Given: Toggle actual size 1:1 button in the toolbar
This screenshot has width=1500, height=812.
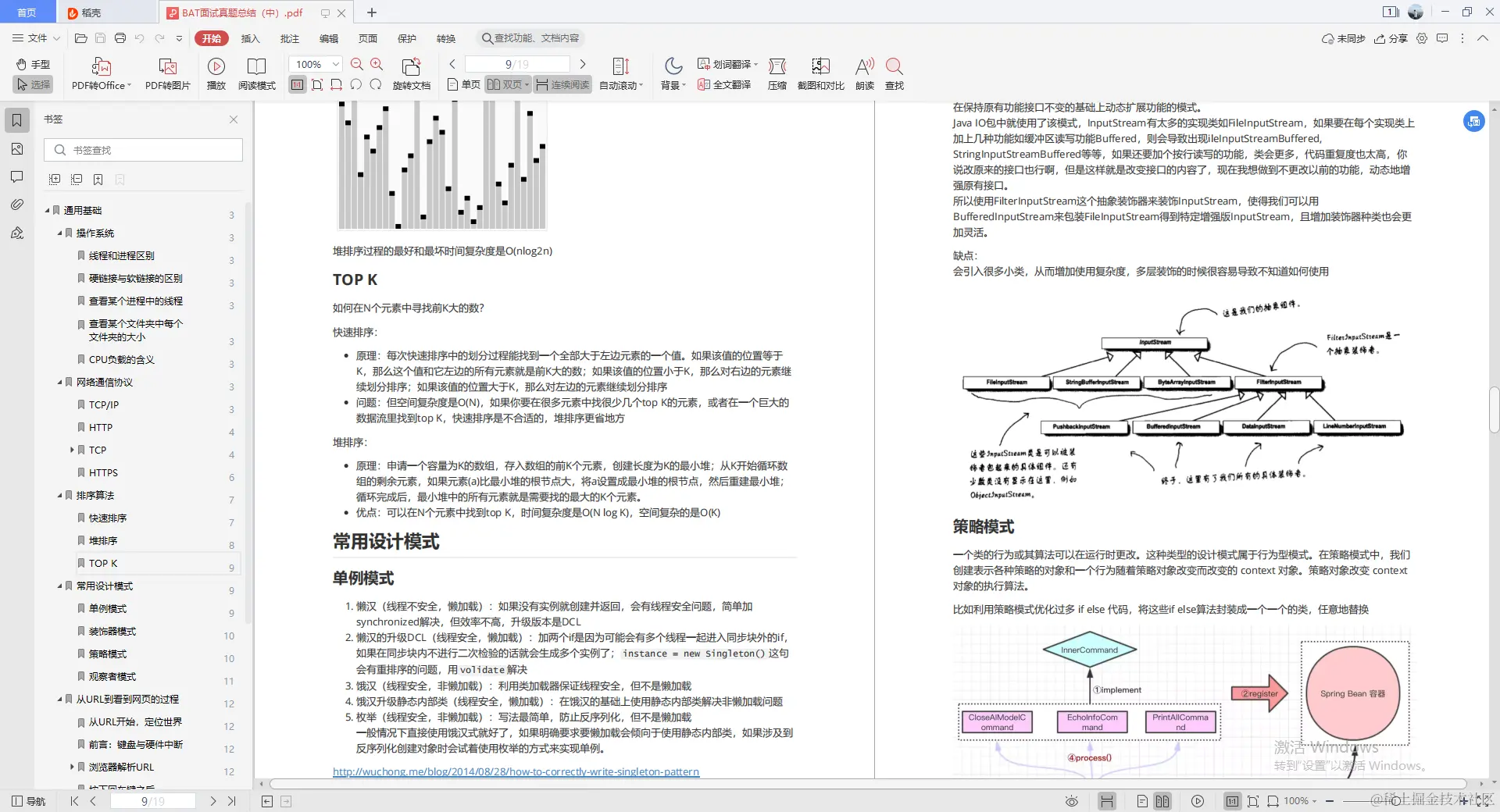Looking at the screenshot, I should [x=297, y=84].
